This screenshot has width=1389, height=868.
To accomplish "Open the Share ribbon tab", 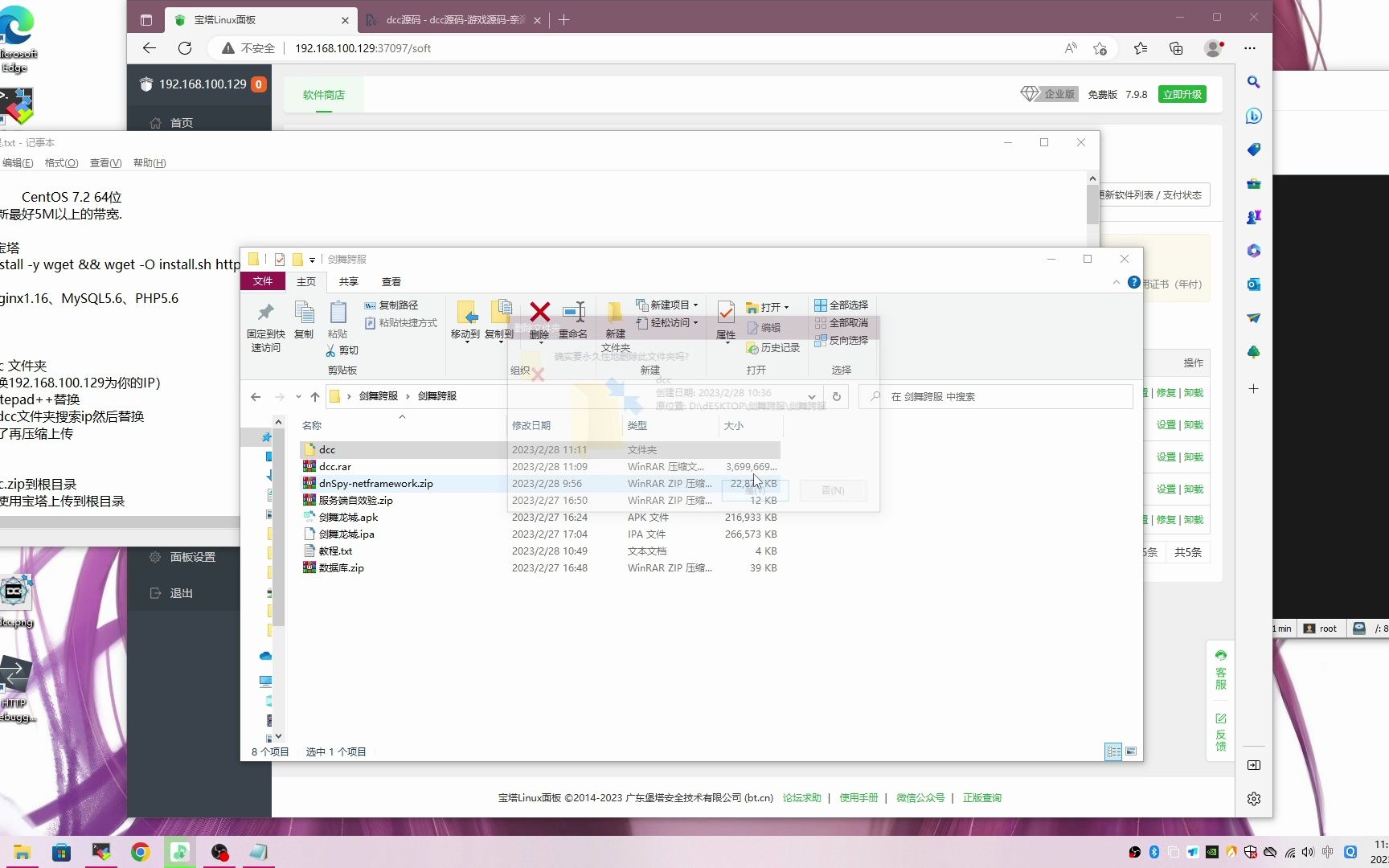I will point(348,281).
